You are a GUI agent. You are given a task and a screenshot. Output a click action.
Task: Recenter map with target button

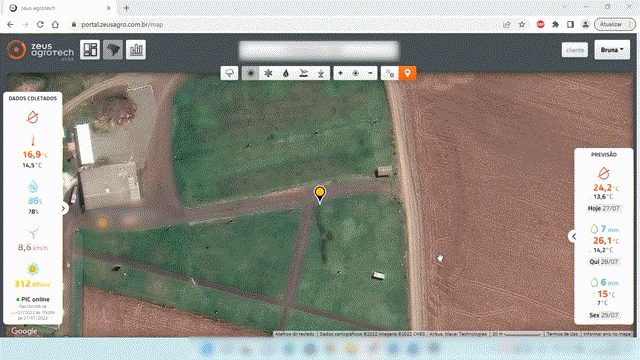click(356, 73)
